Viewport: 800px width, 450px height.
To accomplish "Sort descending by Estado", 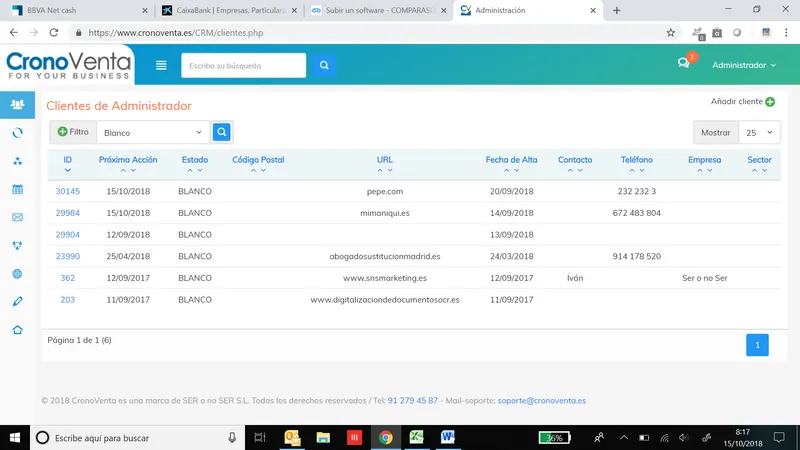I will [200, 170].
